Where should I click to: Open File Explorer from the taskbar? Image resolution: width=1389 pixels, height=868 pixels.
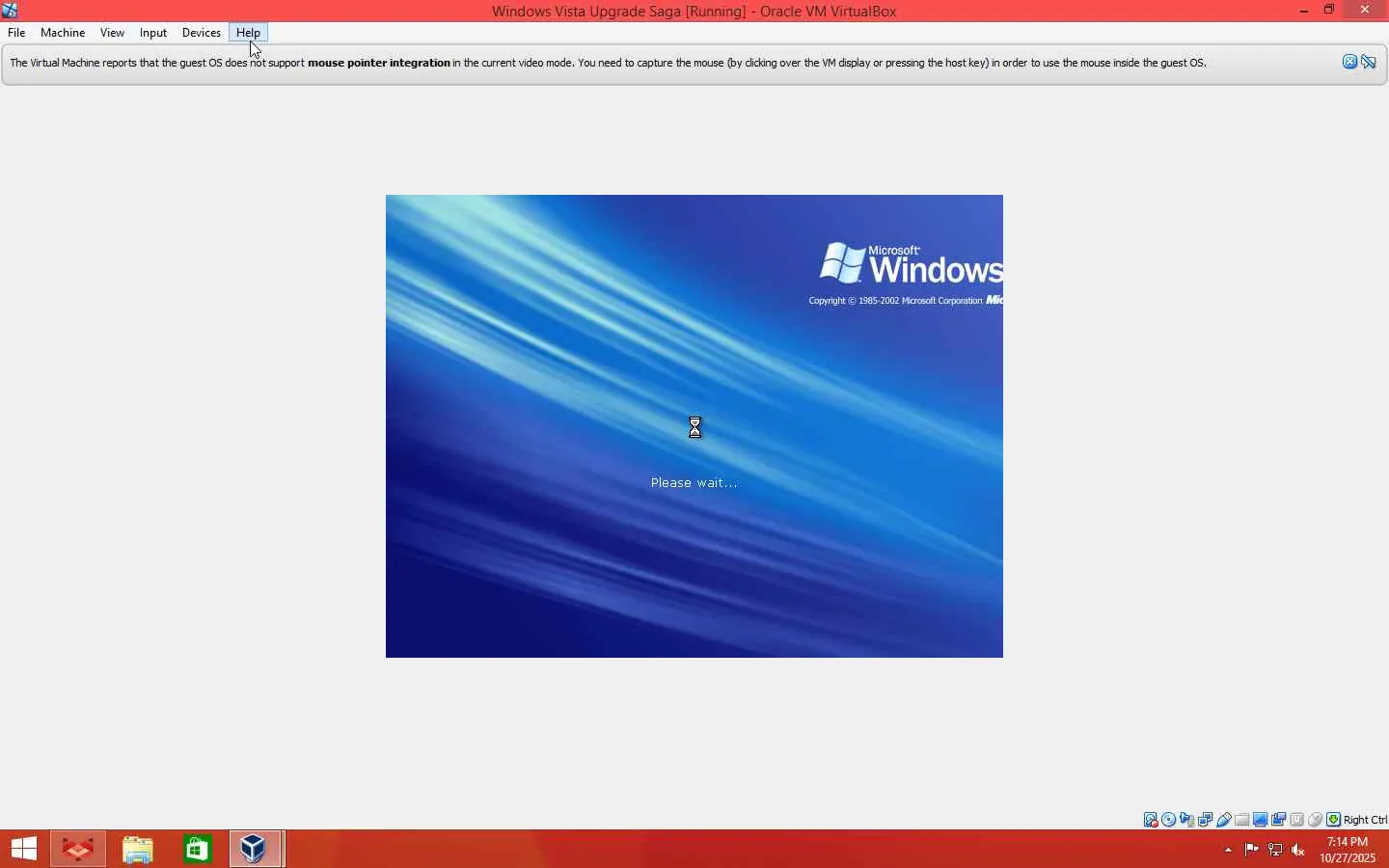(138, 849)
